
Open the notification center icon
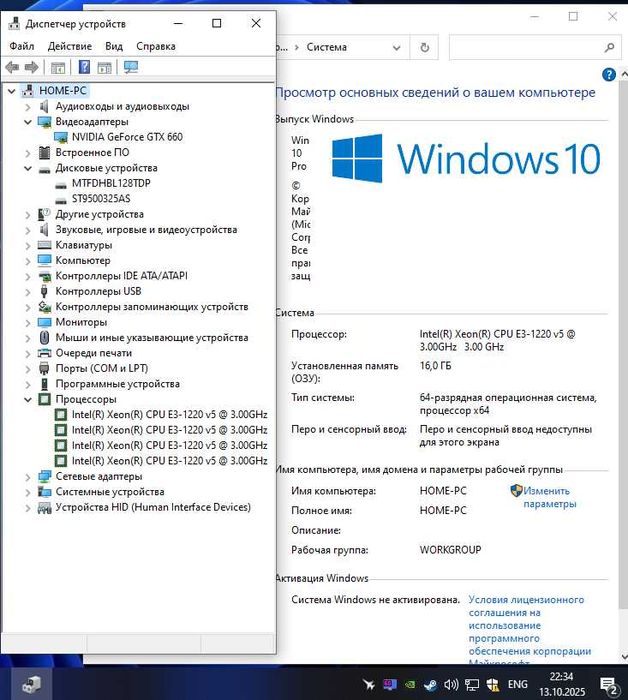point(609,685)
